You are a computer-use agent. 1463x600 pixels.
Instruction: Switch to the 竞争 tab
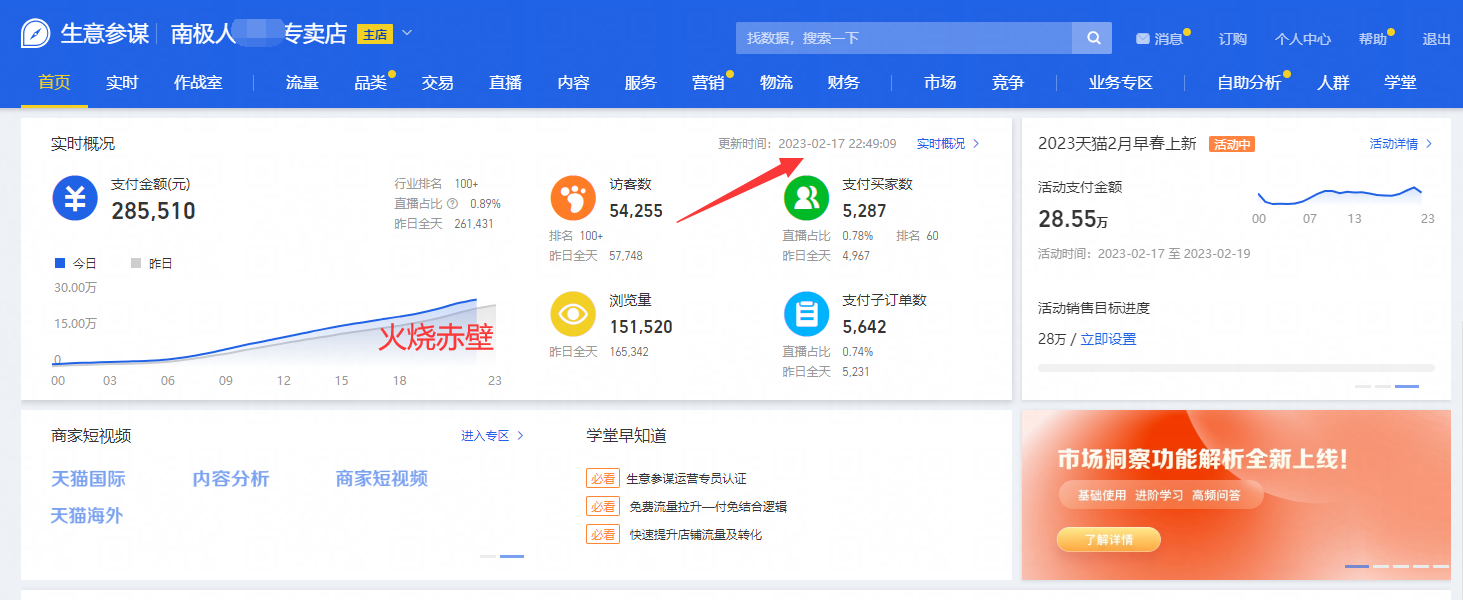pos(1008,82)
